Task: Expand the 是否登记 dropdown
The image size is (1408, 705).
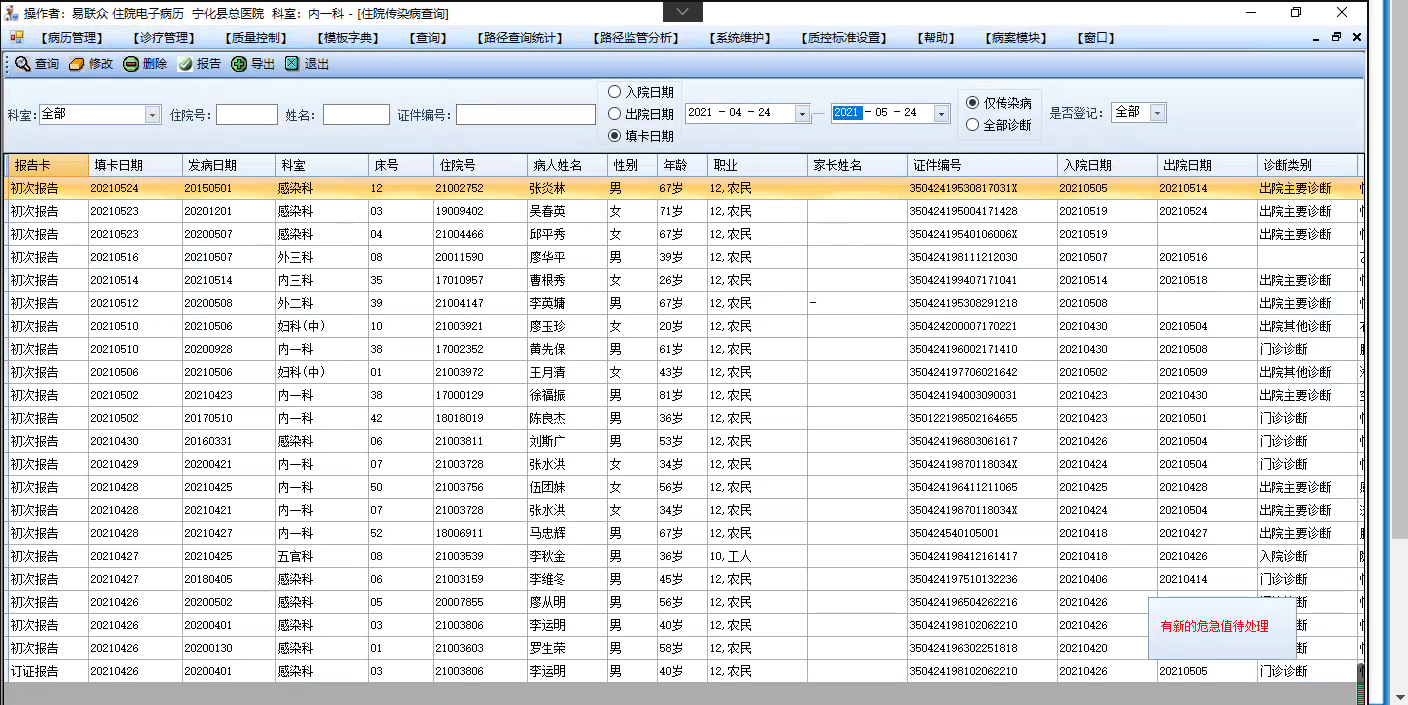Action: pos(1158,113)
